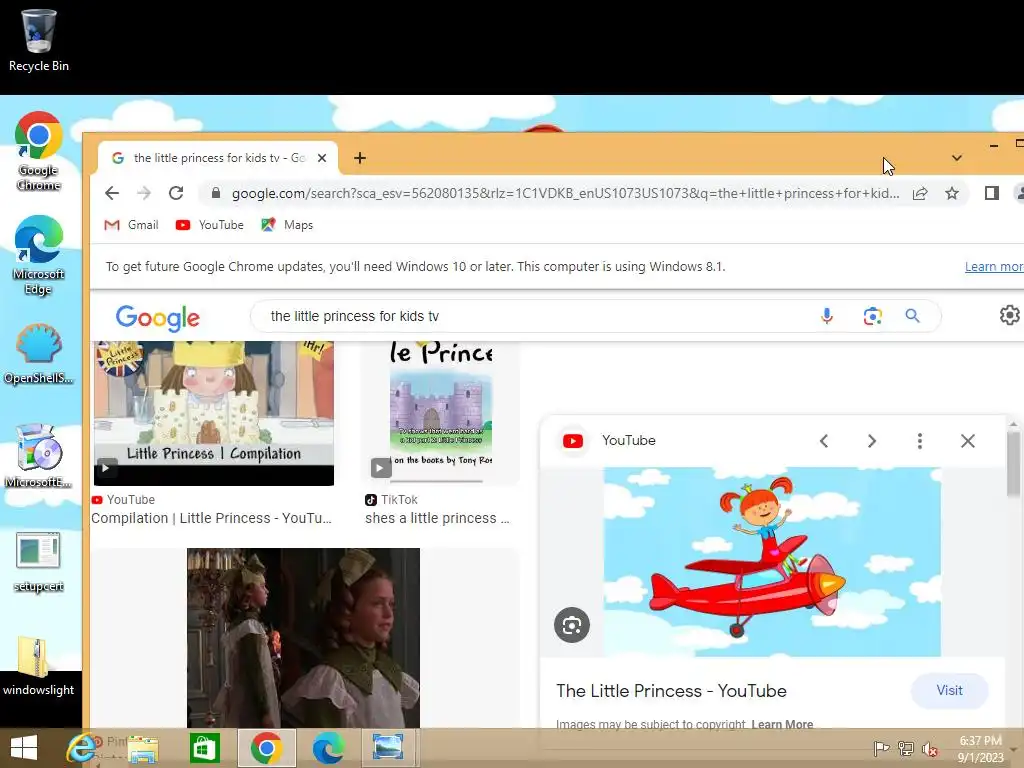Viewport: 1024px width, 768px height.
Task: Show previous image in preview panel
Action: [824, 441]
